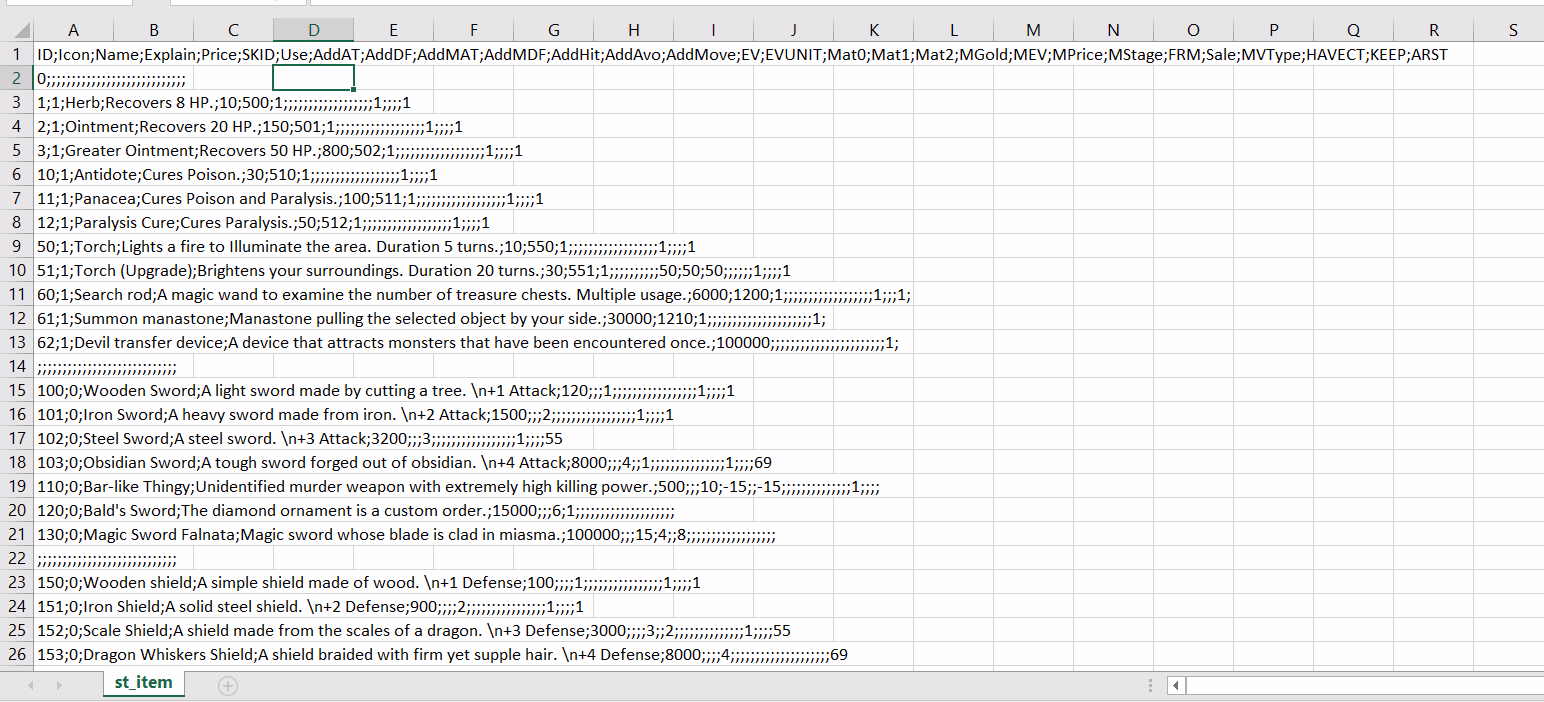Image resolution: width=1544 pixels, height=702 pixels.
Task: Open the st_item sheet tab
Action: point(143,683)
